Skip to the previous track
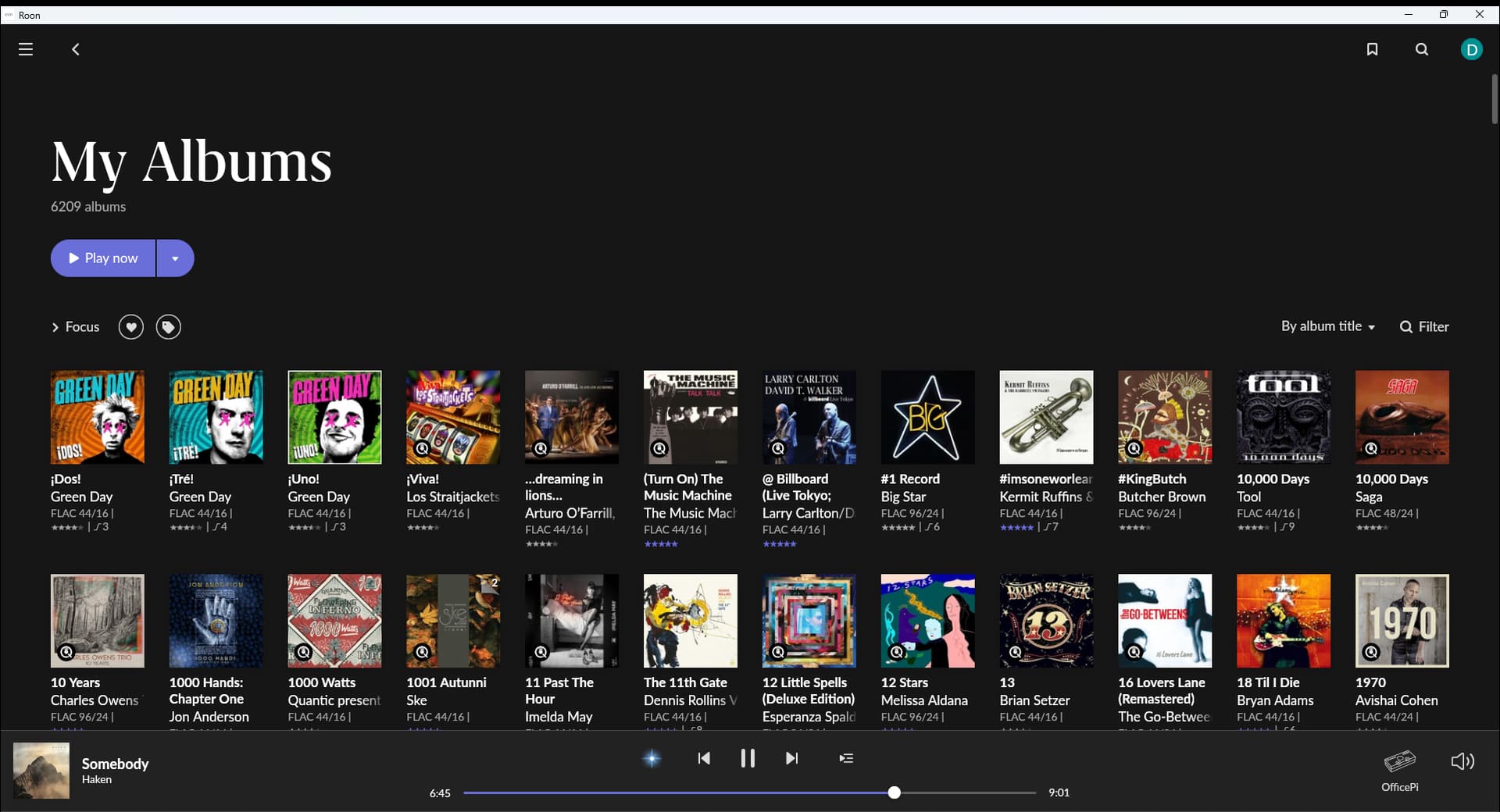The height and width of the screenshot is (812, 1500). click(704, 758)
